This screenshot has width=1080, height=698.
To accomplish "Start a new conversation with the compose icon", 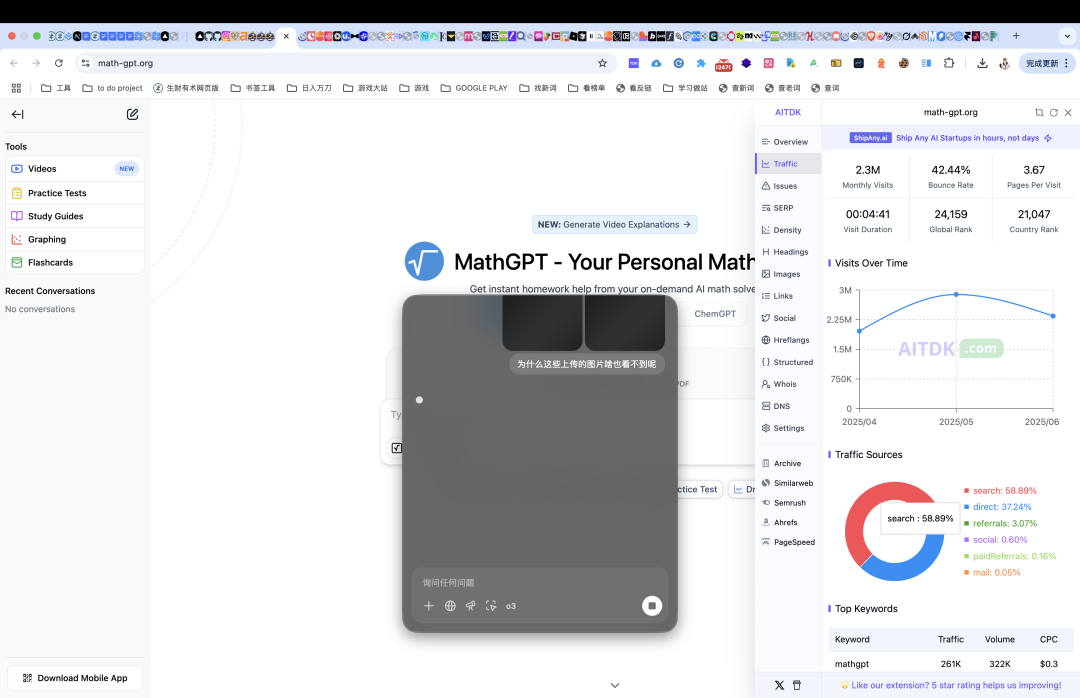I will click(132, 114).
